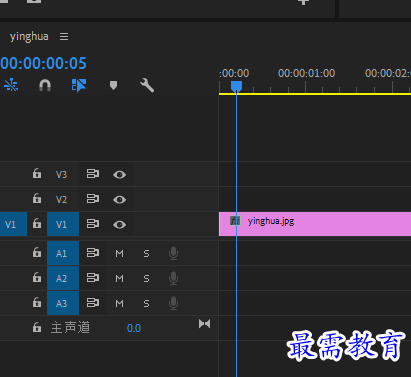Enable voice-over record on A3

[x=173, y=303]
